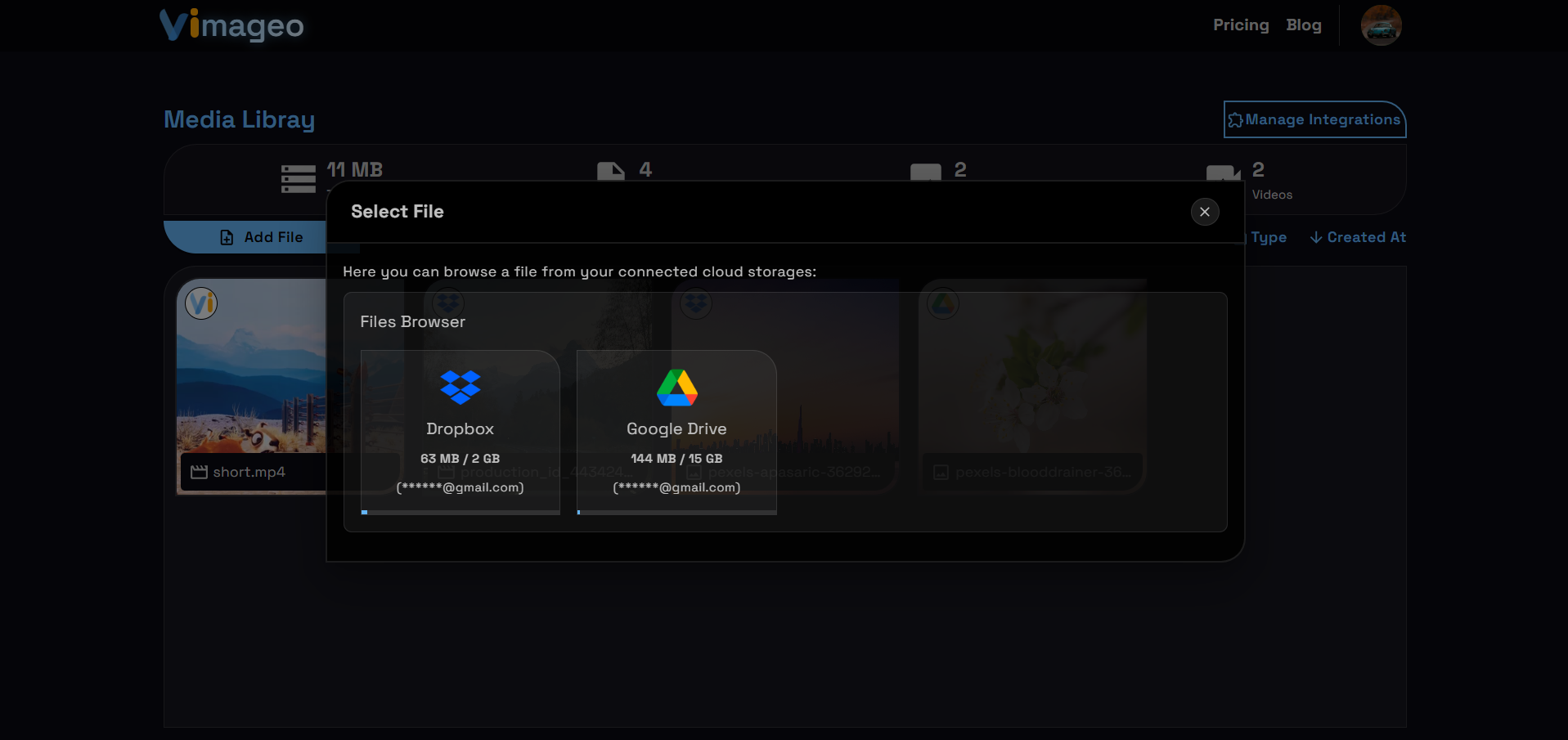Close the Select File dialog
The image size is (1568, 740).
(x=1204, y=212)
